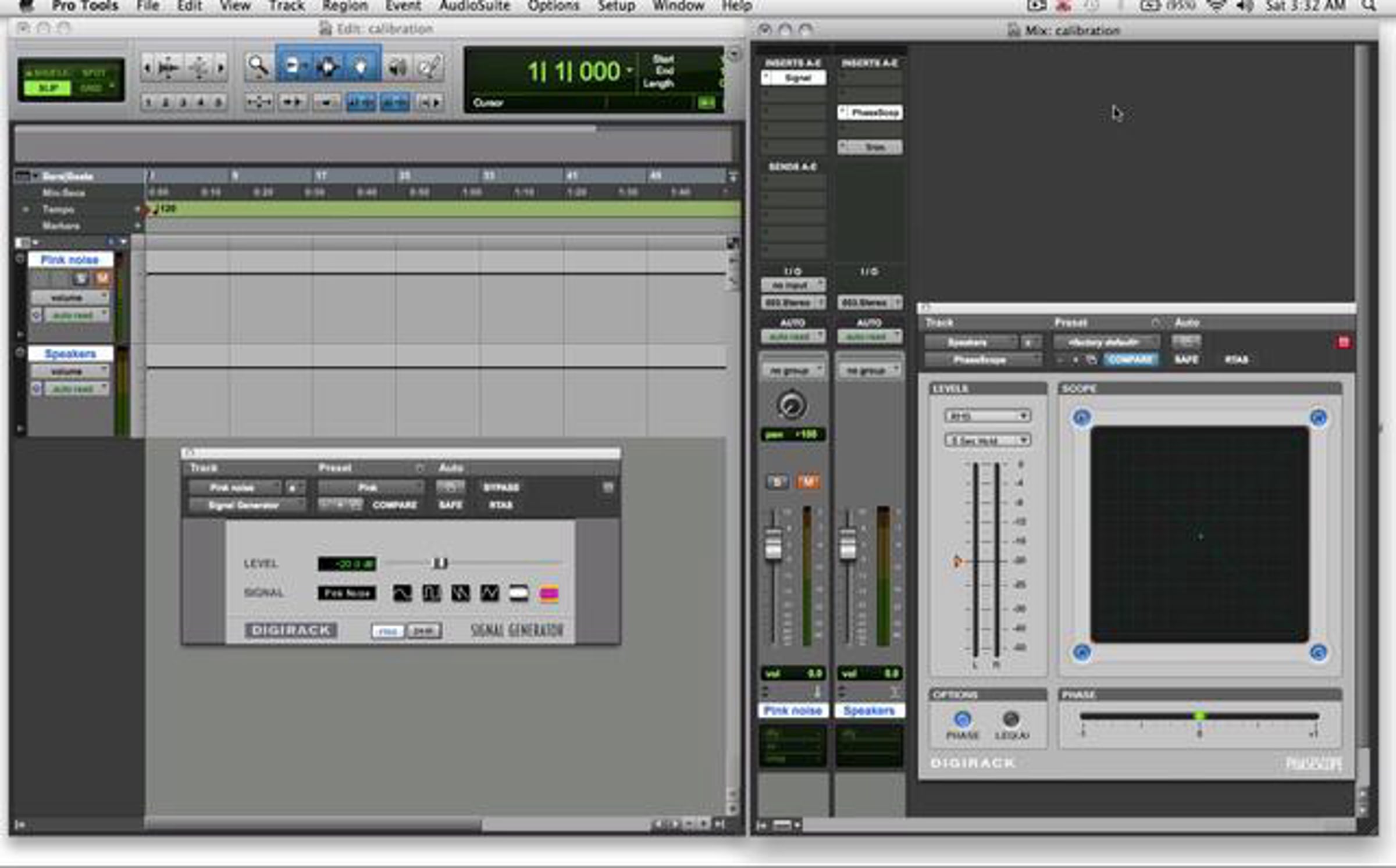1396x868 pixels.
Task: Open the Track menu
Action: tap(287, 6)
